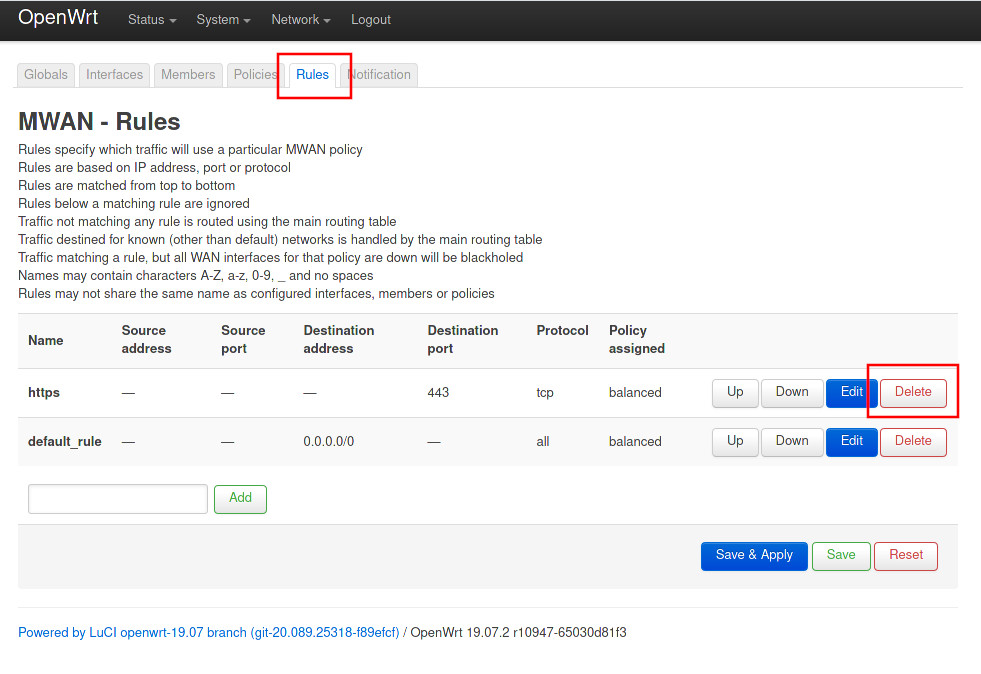Move default_rule down
The image size is (981, 674).
tap(792, 441)
